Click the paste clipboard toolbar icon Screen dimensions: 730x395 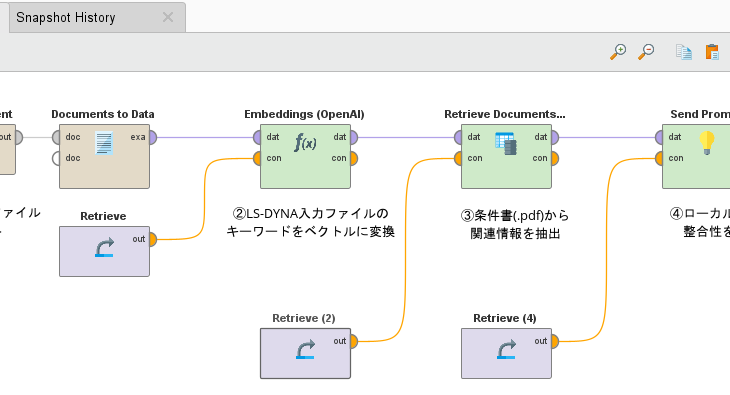pyautogui.click(x=712, y=52)
